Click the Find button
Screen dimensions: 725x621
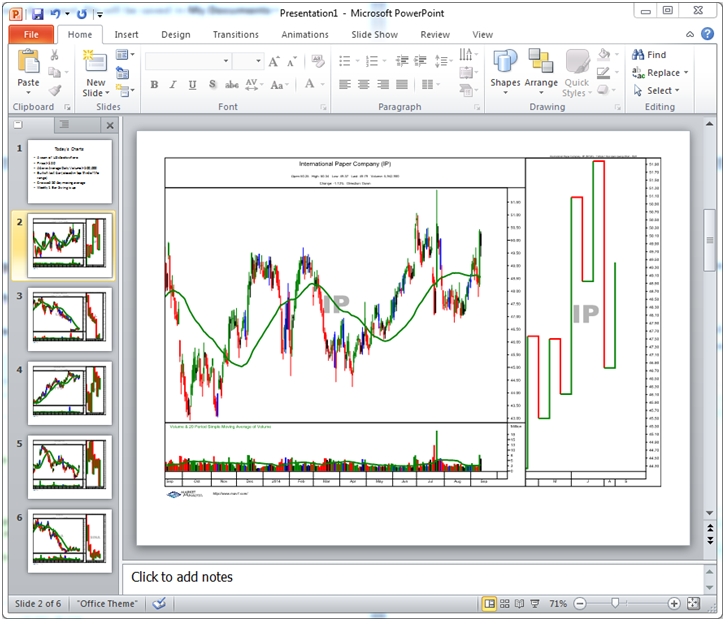point(649,55)
